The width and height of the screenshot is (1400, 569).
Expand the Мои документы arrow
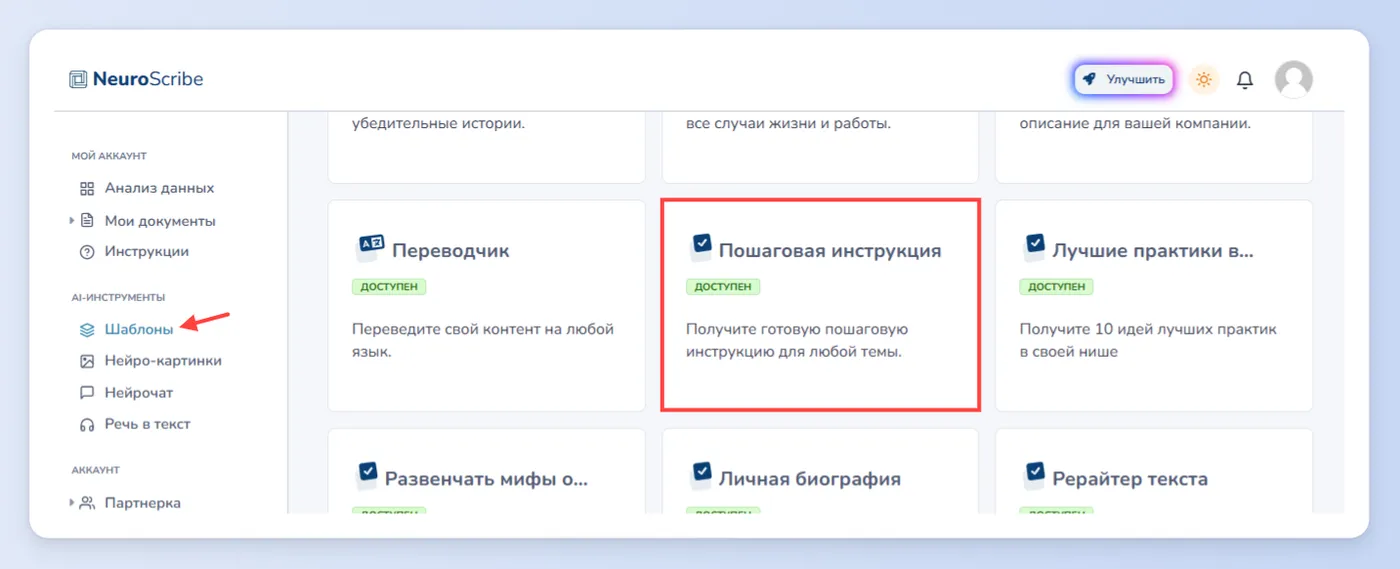coord(72,220)
